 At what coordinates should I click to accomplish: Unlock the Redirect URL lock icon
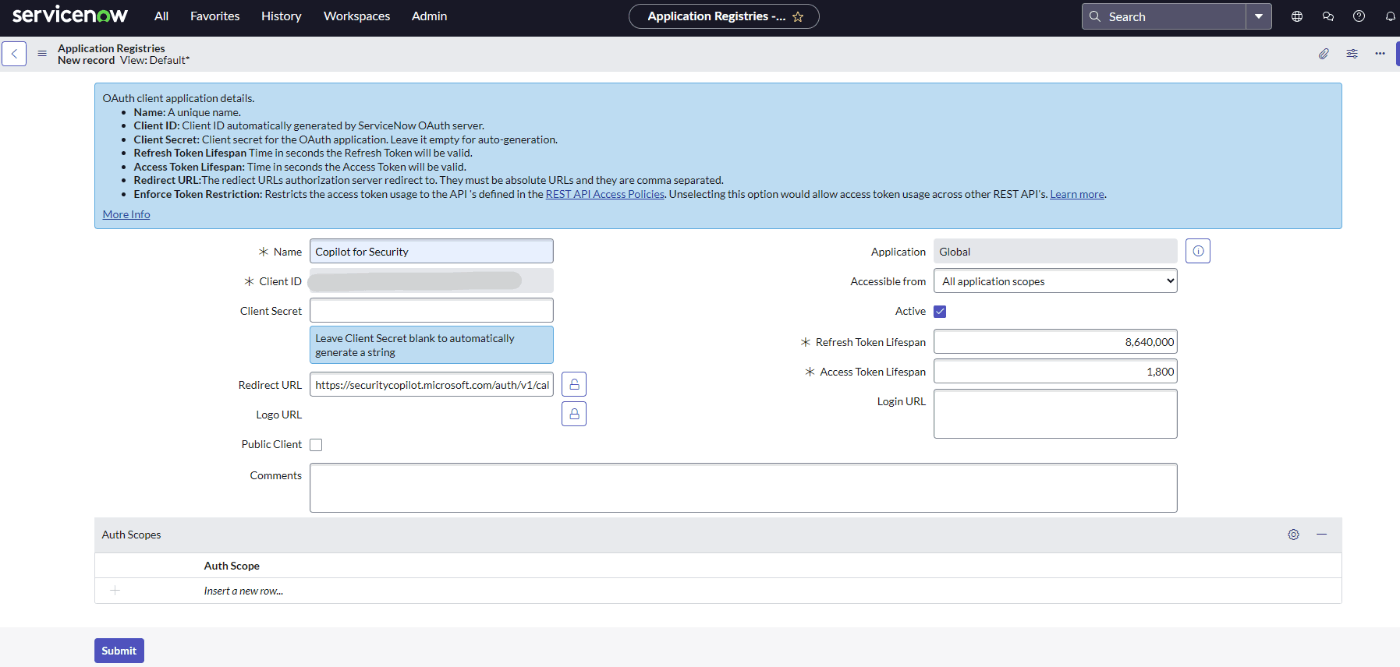coord(574,384)
